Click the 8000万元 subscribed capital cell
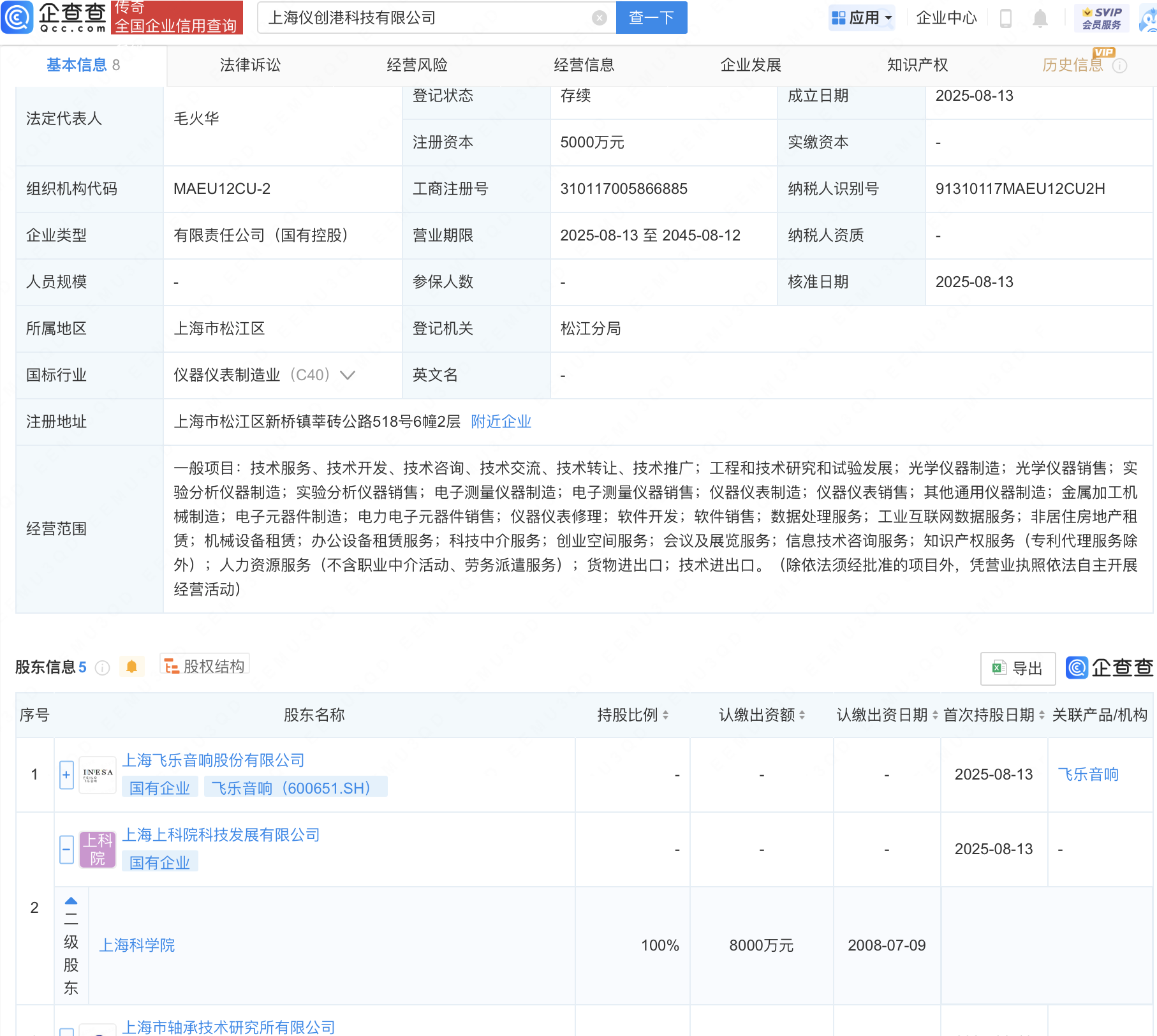Viewport: 1157px width, 1036px height. [x=762, y=945]
